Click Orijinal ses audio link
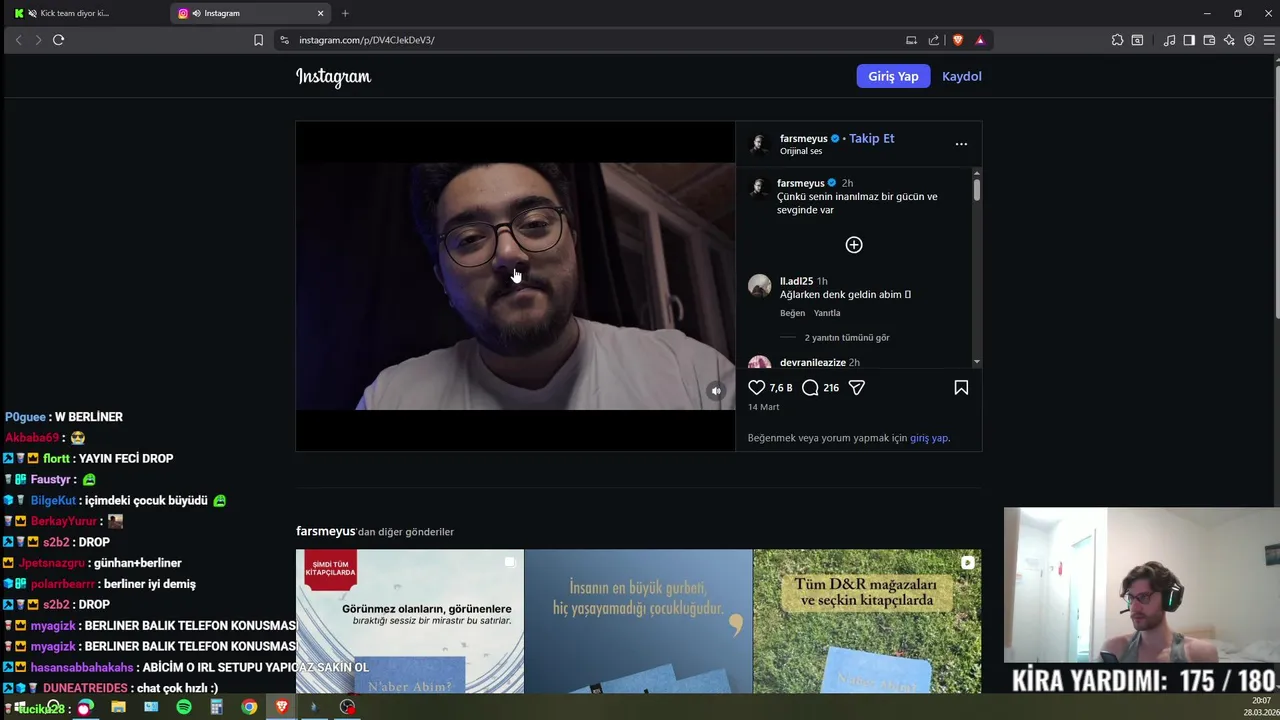Viewport: 1280px width, 720px height. tap(801, 151)
